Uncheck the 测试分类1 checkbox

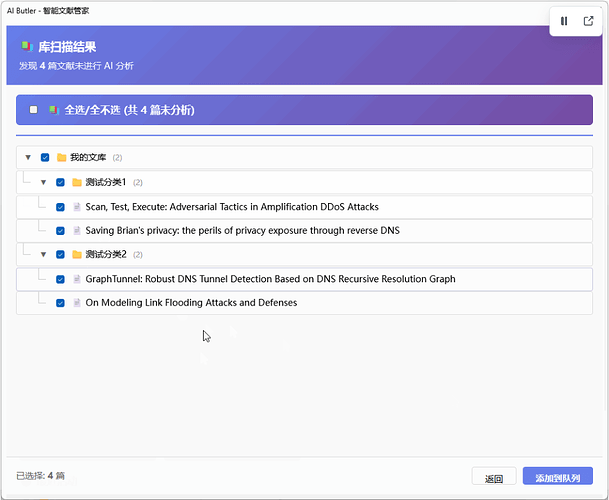point(60,182)
